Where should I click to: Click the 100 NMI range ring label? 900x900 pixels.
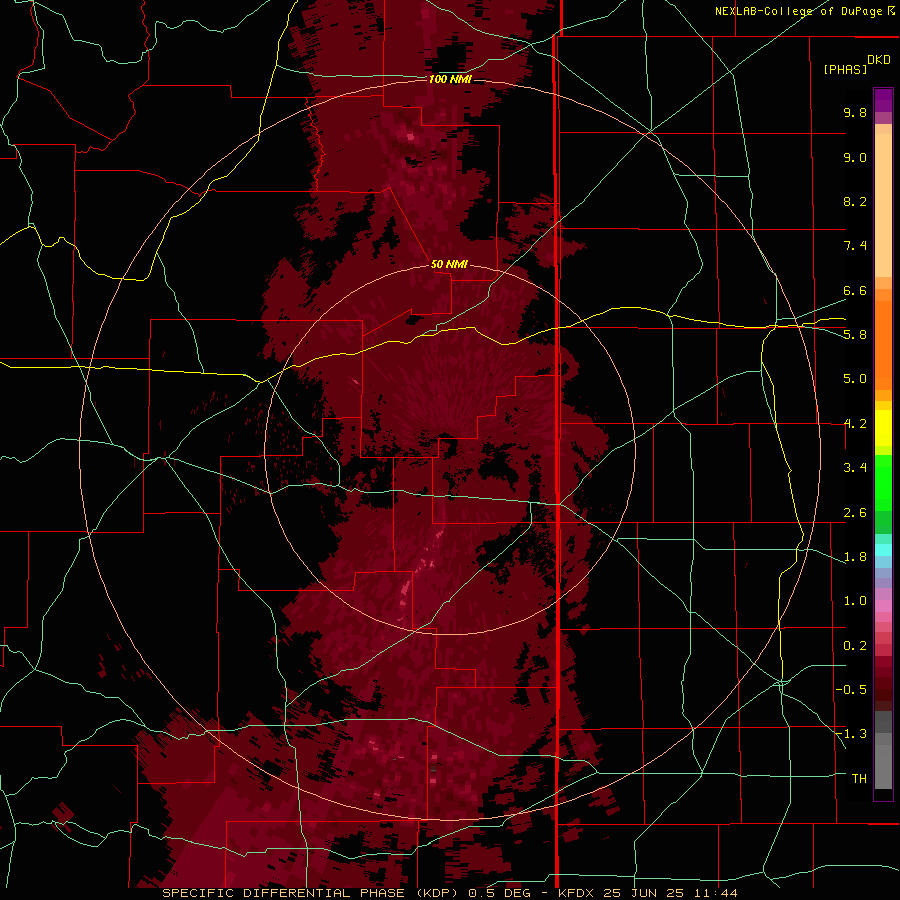point(450,79)
